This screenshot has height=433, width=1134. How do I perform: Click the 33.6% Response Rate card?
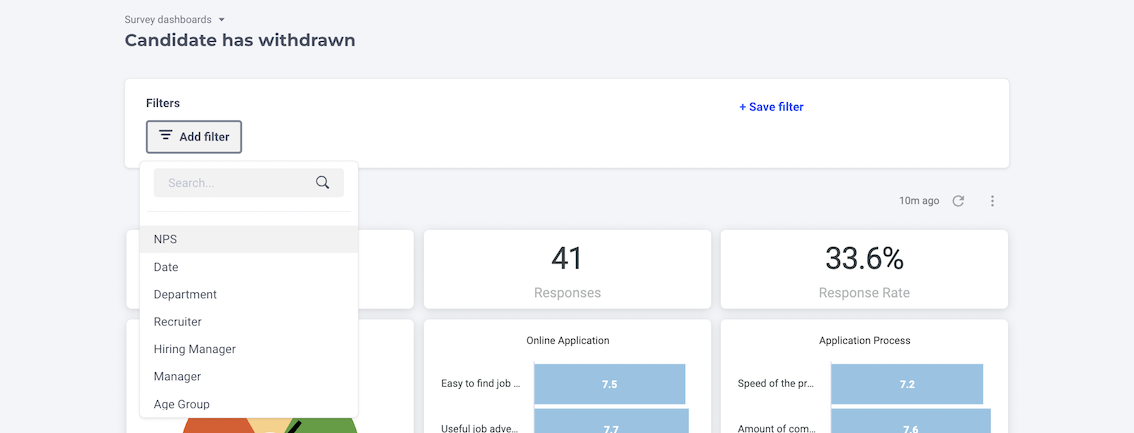[x=864, y=270]
